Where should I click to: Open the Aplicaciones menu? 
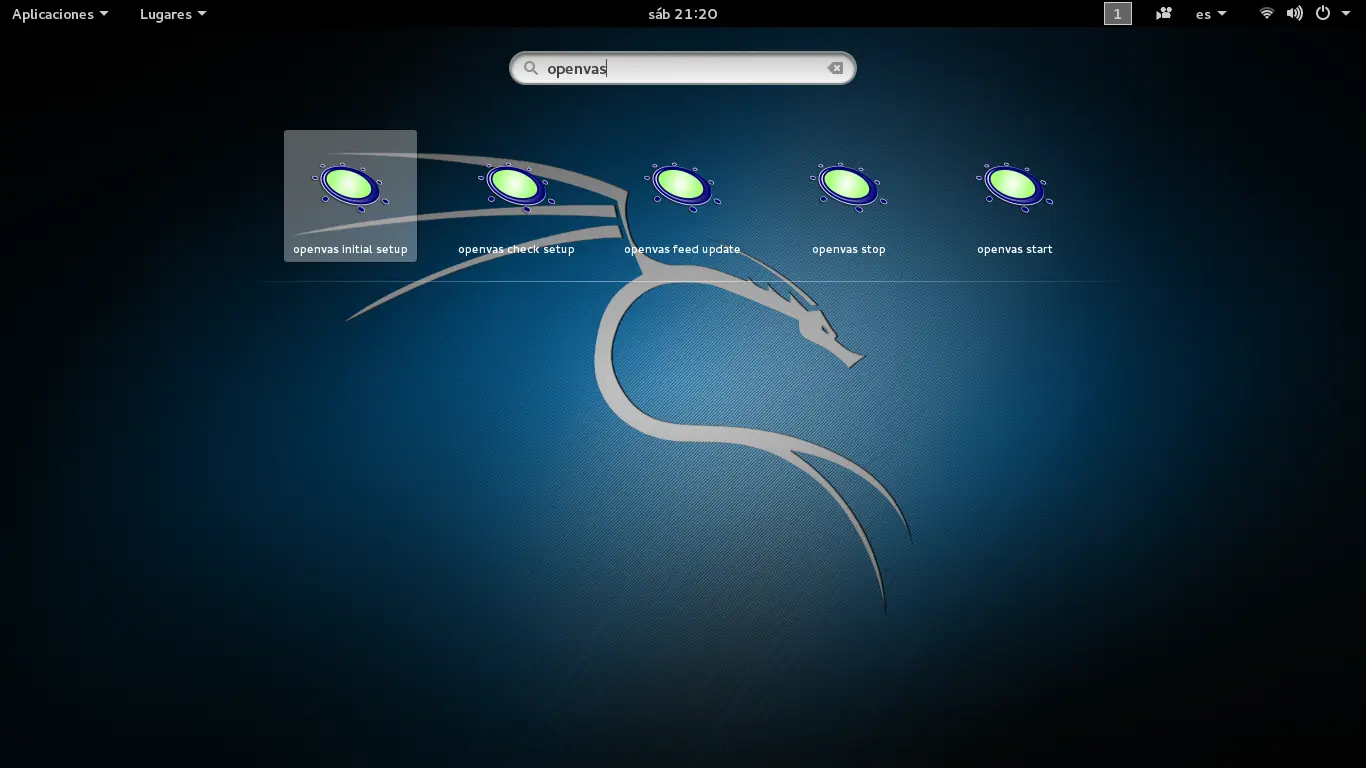[x=60, y=14]
